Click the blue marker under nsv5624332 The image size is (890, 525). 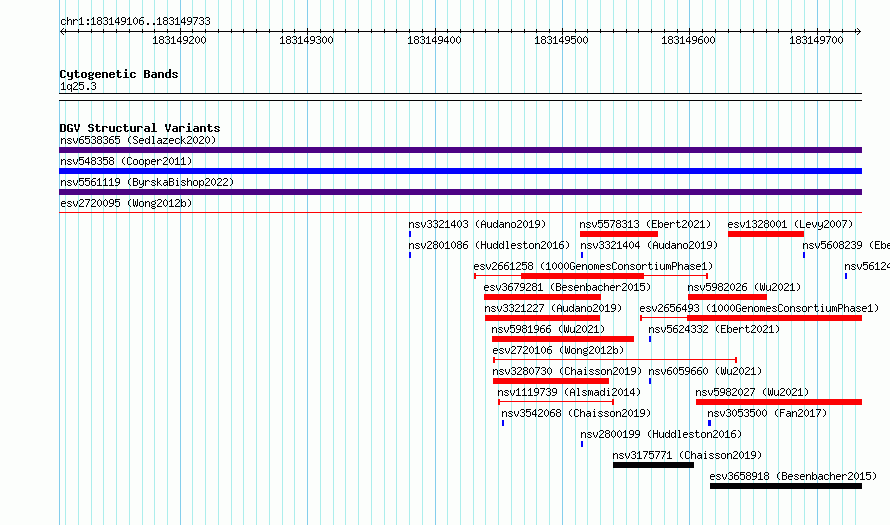point(650,339)
